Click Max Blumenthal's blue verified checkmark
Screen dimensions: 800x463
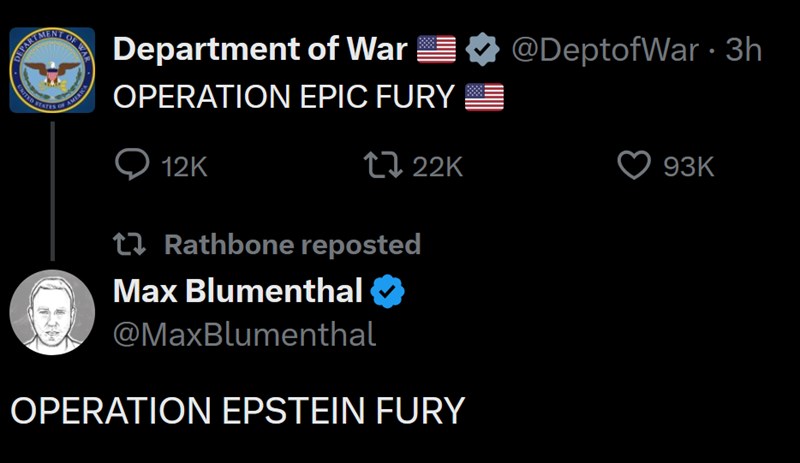388,291
